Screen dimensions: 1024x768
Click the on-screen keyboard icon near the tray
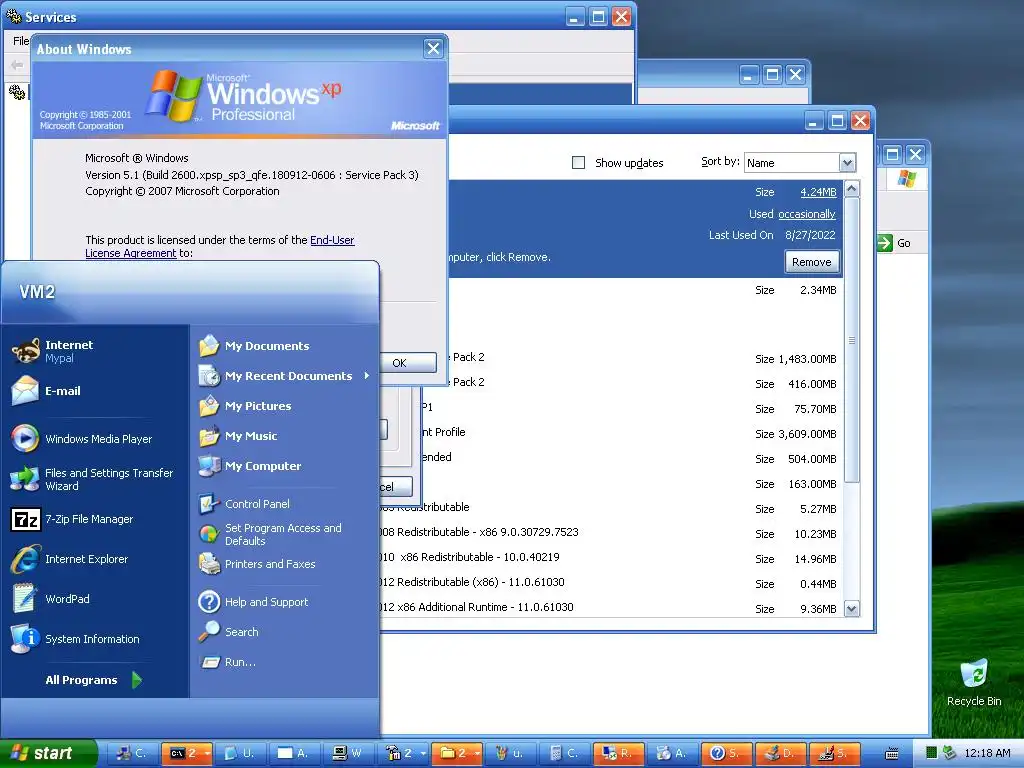[x=891, y=753]
